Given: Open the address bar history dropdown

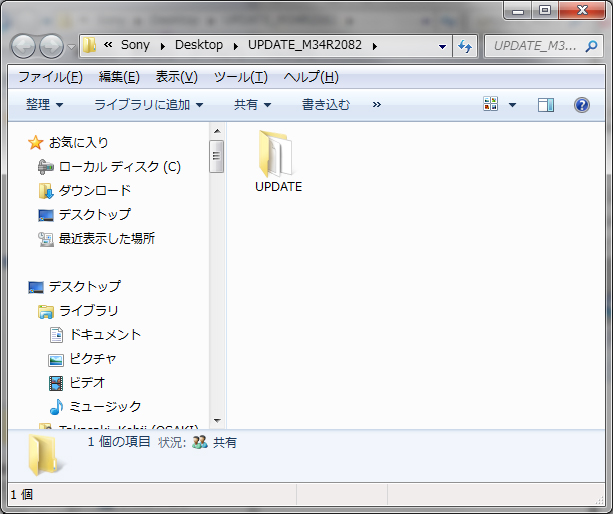Looking at the screenshot, I should [443, 46].
